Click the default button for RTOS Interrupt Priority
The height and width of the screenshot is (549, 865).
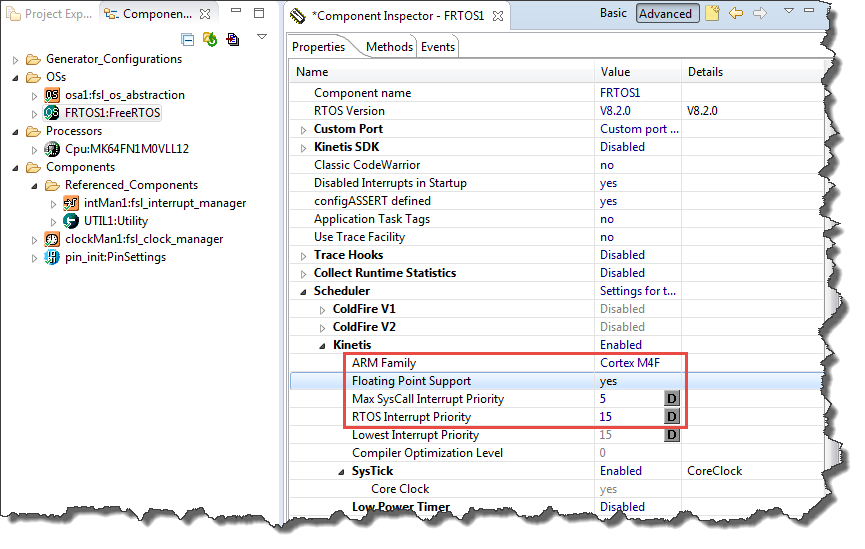(x=672, y=417)
